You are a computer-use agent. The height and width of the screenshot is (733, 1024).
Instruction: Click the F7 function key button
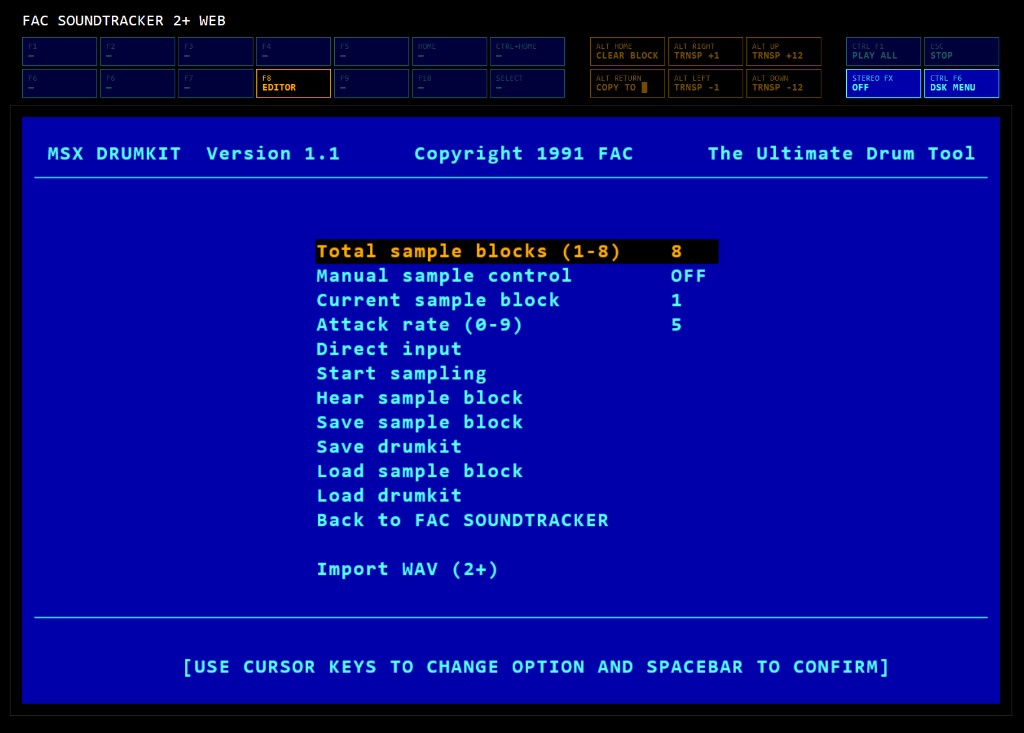[x=216, y=83]
